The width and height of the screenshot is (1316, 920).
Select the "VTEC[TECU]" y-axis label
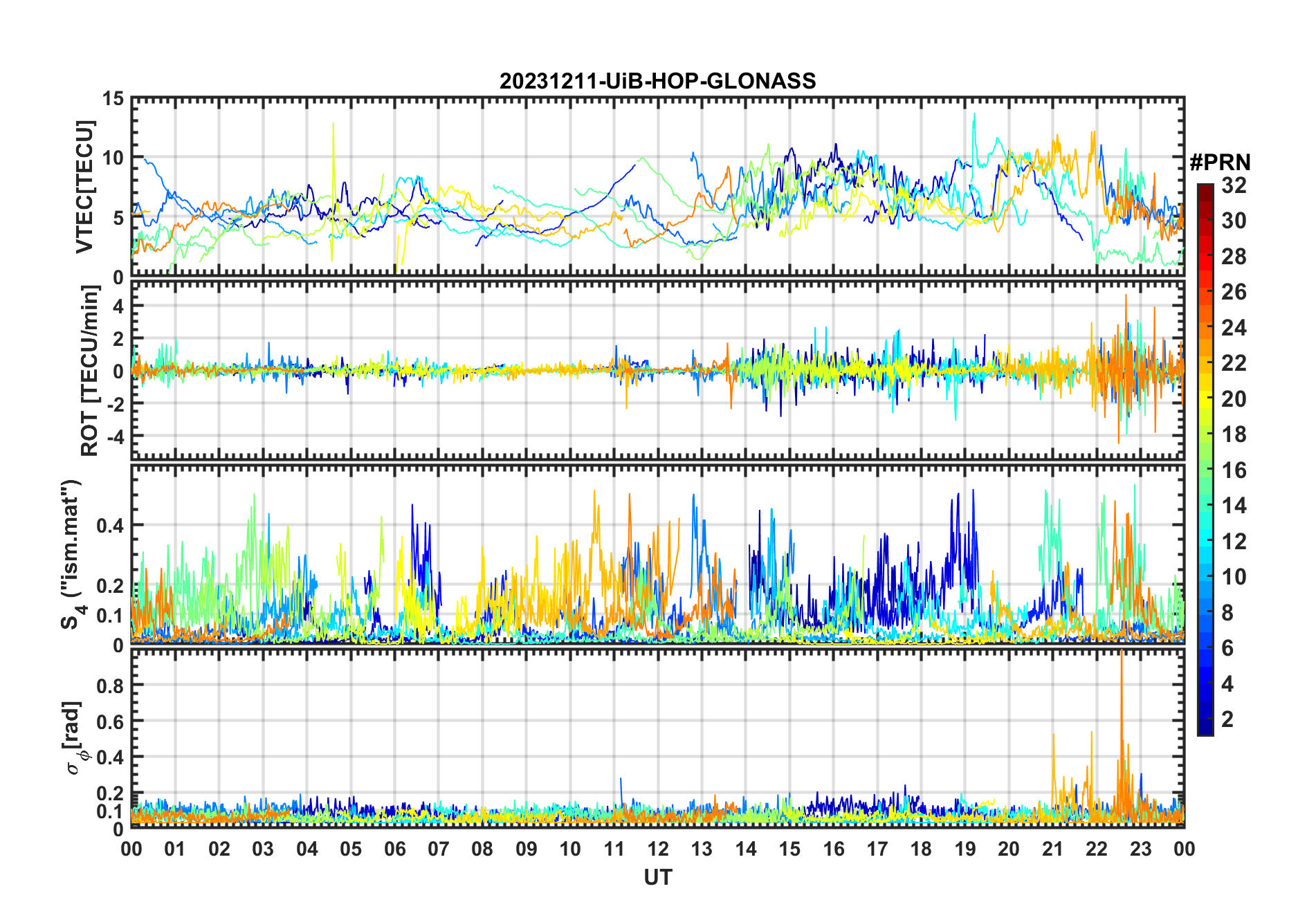click(x=84, y=187)
